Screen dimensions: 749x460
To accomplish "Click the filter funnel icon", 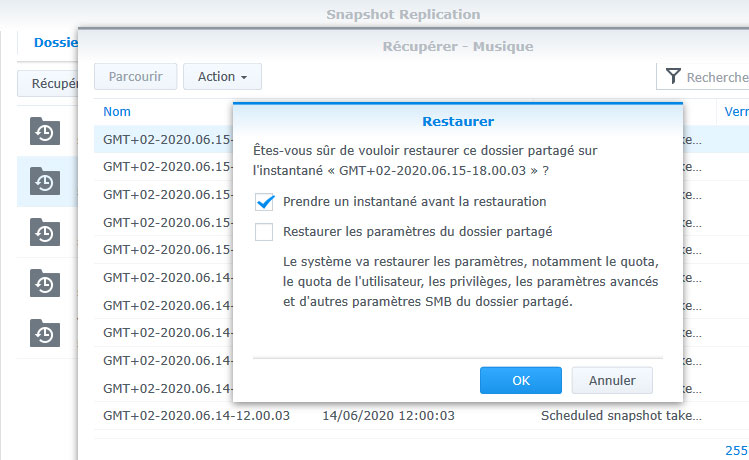I will [673, 76].
